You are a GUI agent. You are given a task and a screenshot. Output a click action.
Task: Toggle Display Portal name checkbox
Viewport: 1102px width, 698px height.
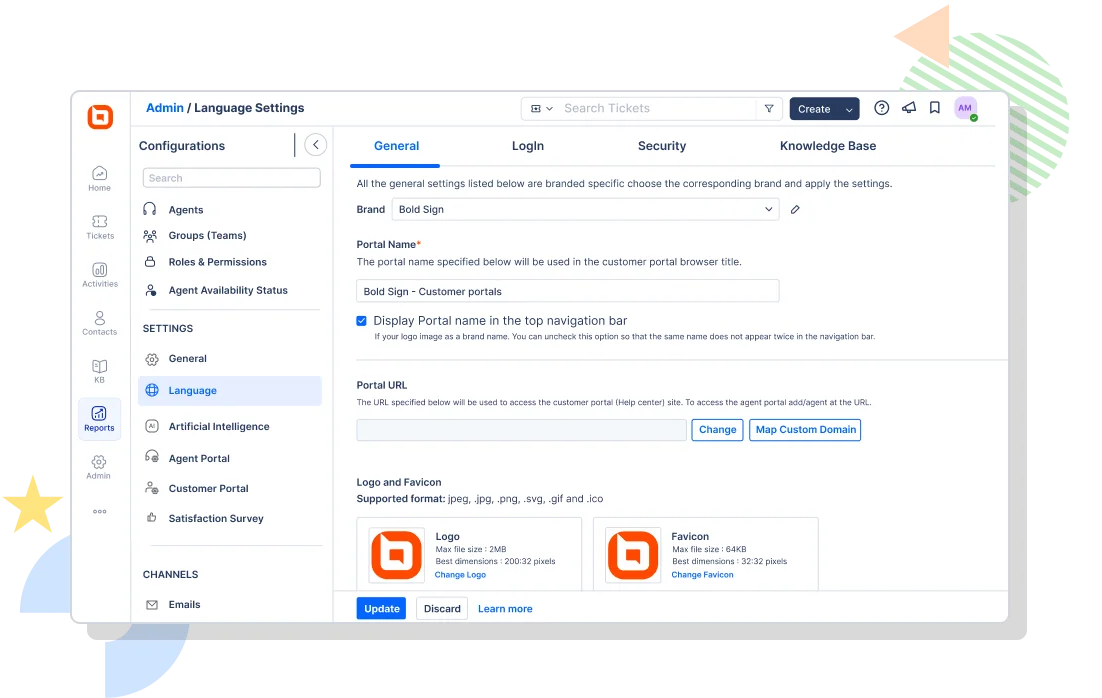pyautogui.click(x=361, y=321)
